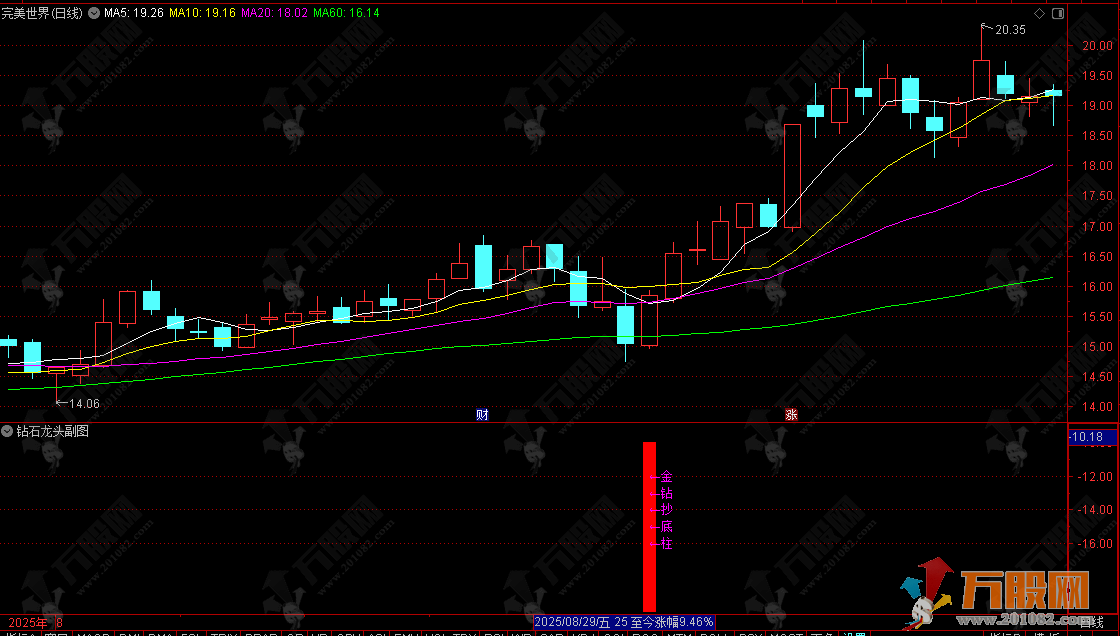Click the 18.00 price axis label

point(1097,165)
